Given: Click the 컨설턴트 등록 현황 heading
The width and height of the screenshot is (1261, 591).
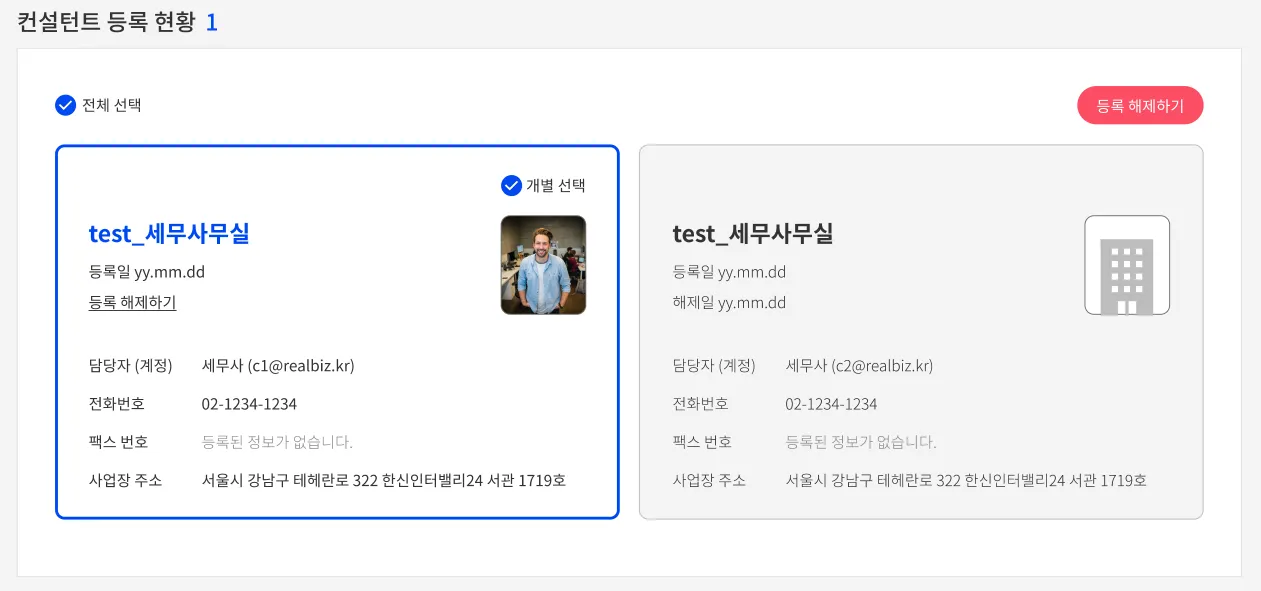Looking at the screenshot, I should point(106,22).
